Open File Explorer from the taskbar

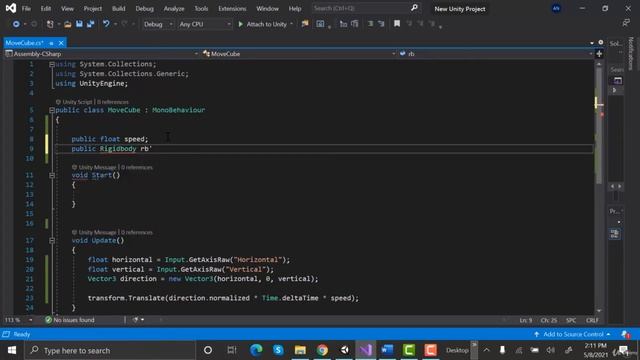coord(300,350)
